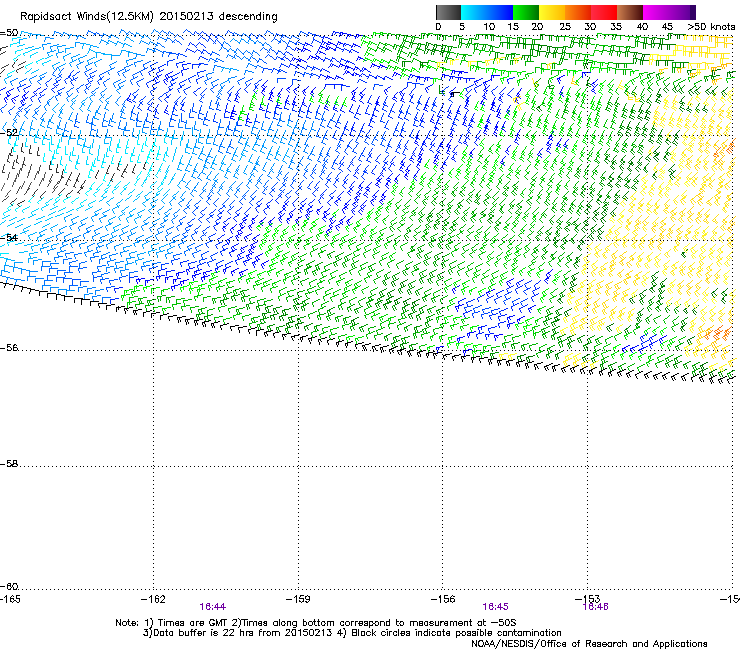Click the '-156' longitude label
Image resolution: width=740 pixels, height=650 pixels.
(x=443, y=599)
